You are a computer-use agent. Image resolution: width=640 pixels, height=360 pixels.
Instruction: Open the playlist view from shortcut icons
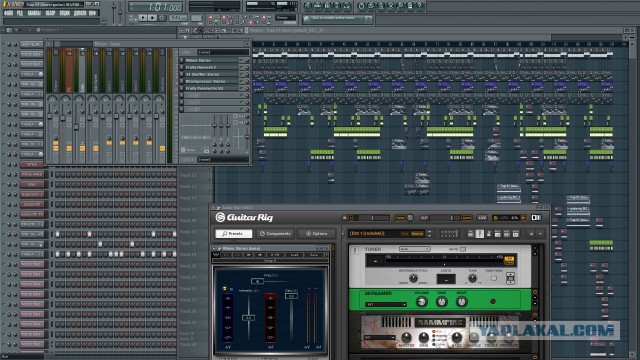(308, 6)
